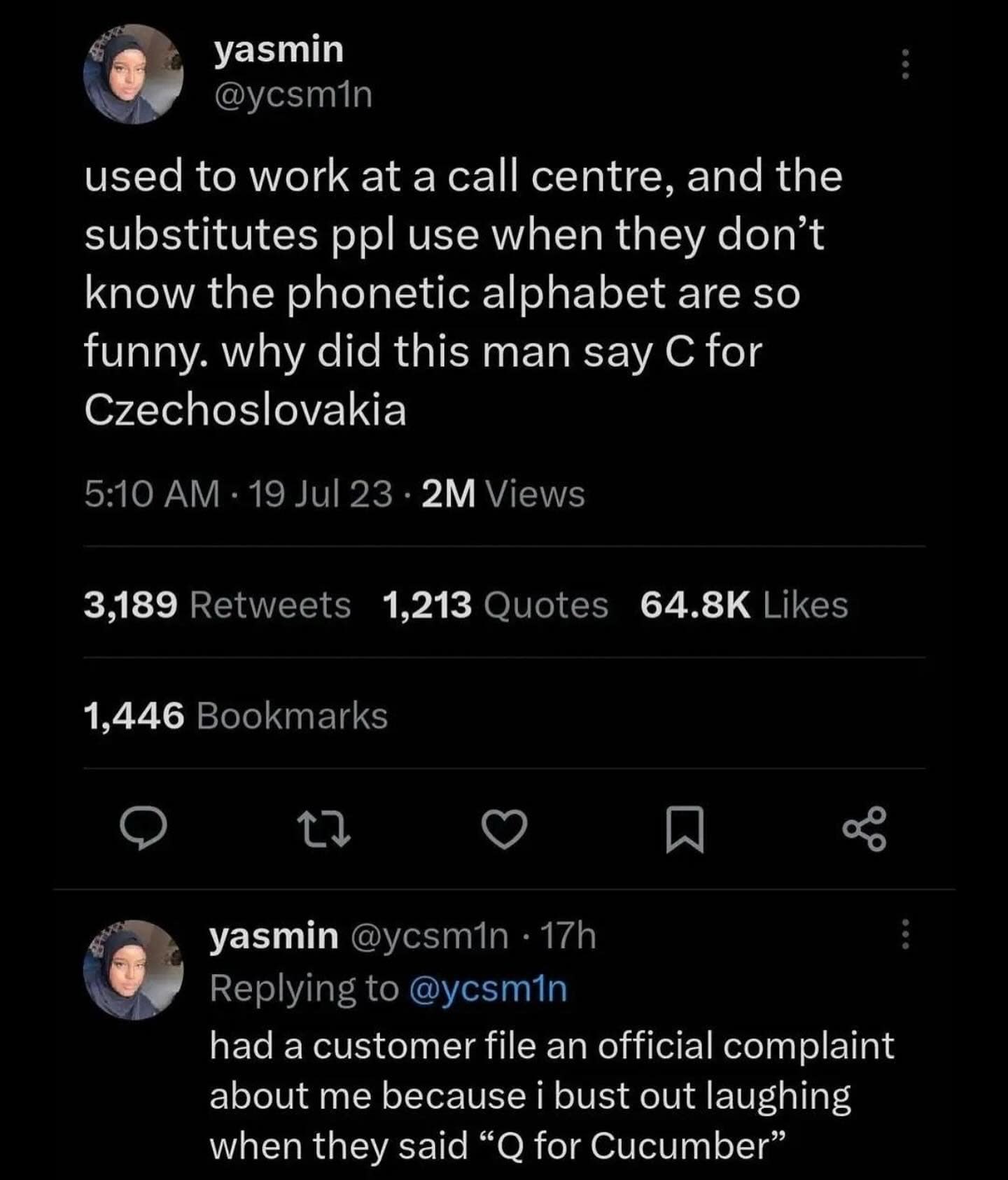Screen dimensions: 1008x1180
Task: Click yasmin name on the reply tweet
Action: click(x=274, y=936)
